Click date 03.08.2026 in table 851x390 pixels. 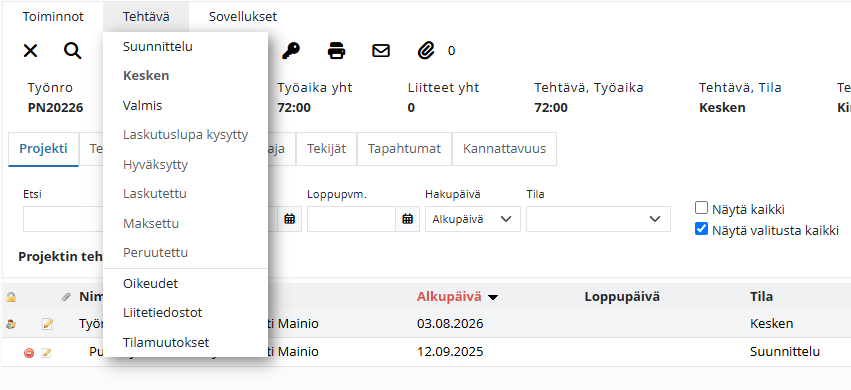(450, 324)
